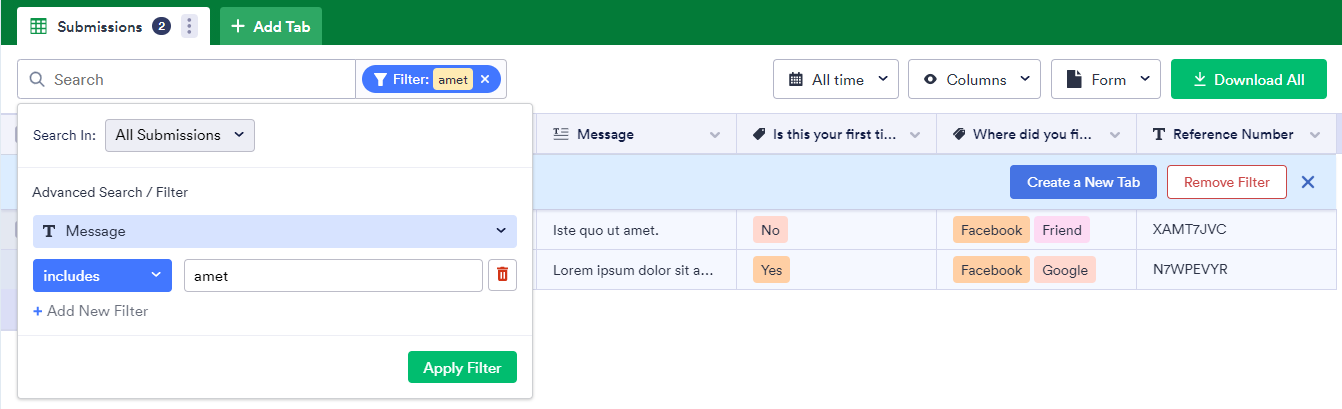Close the blue filter banner
This screenshot has height=409, width=1342.
pyautogui.click(x=1308, y=182)
